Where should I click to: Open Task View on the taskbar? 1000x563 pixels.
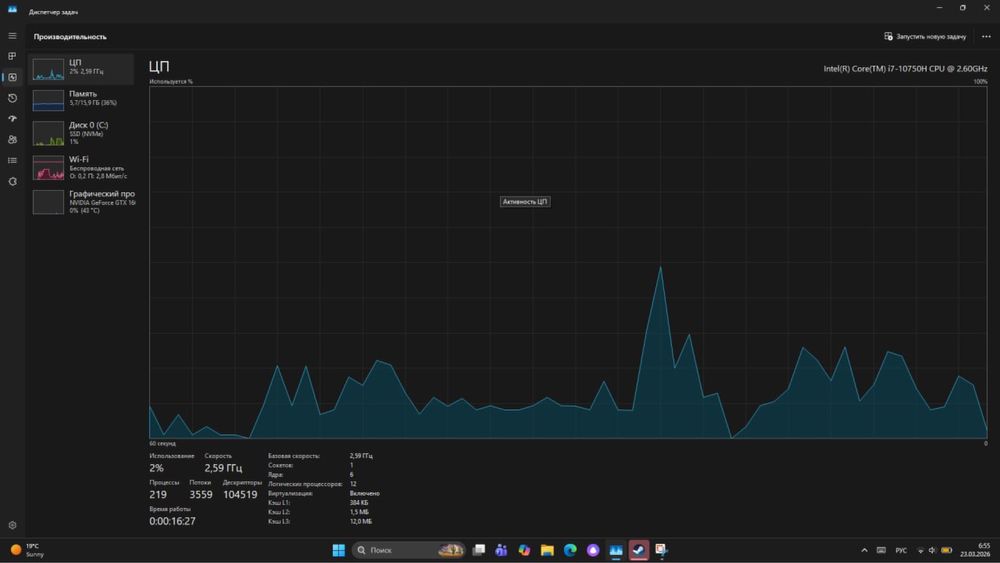(479, 550)
